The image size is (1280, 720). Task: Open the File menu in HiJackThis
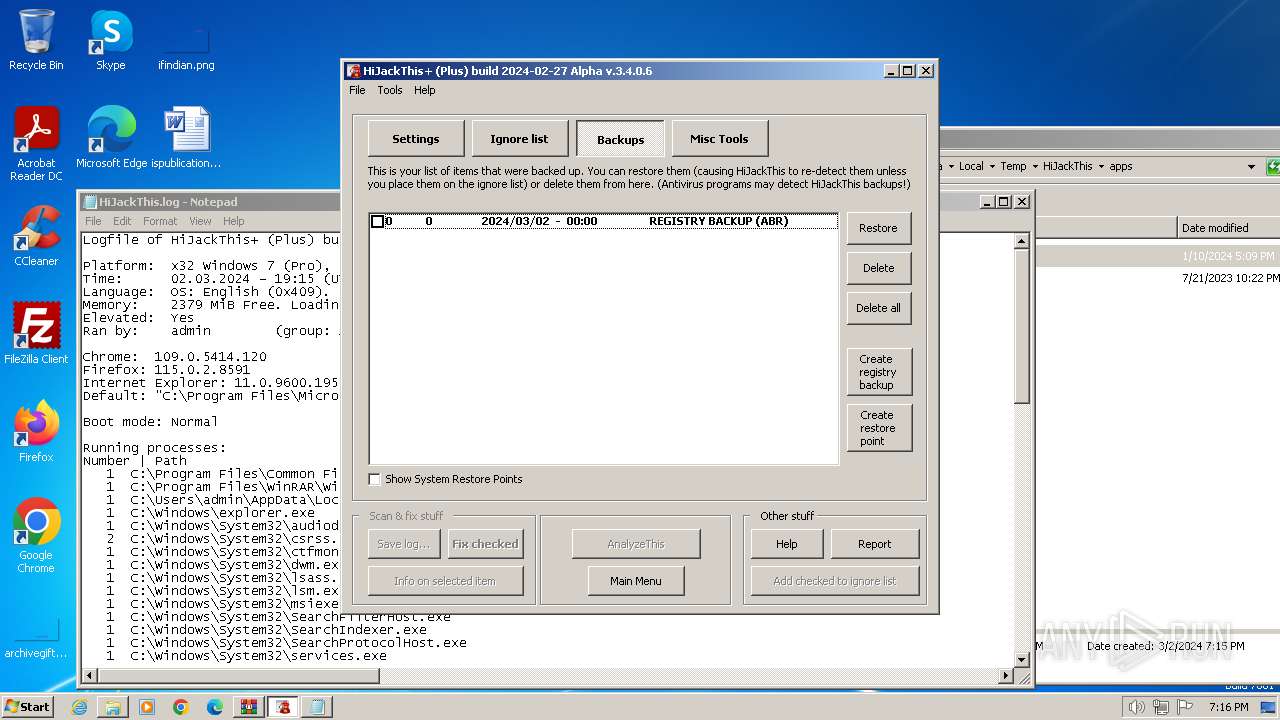coord(357,90)
